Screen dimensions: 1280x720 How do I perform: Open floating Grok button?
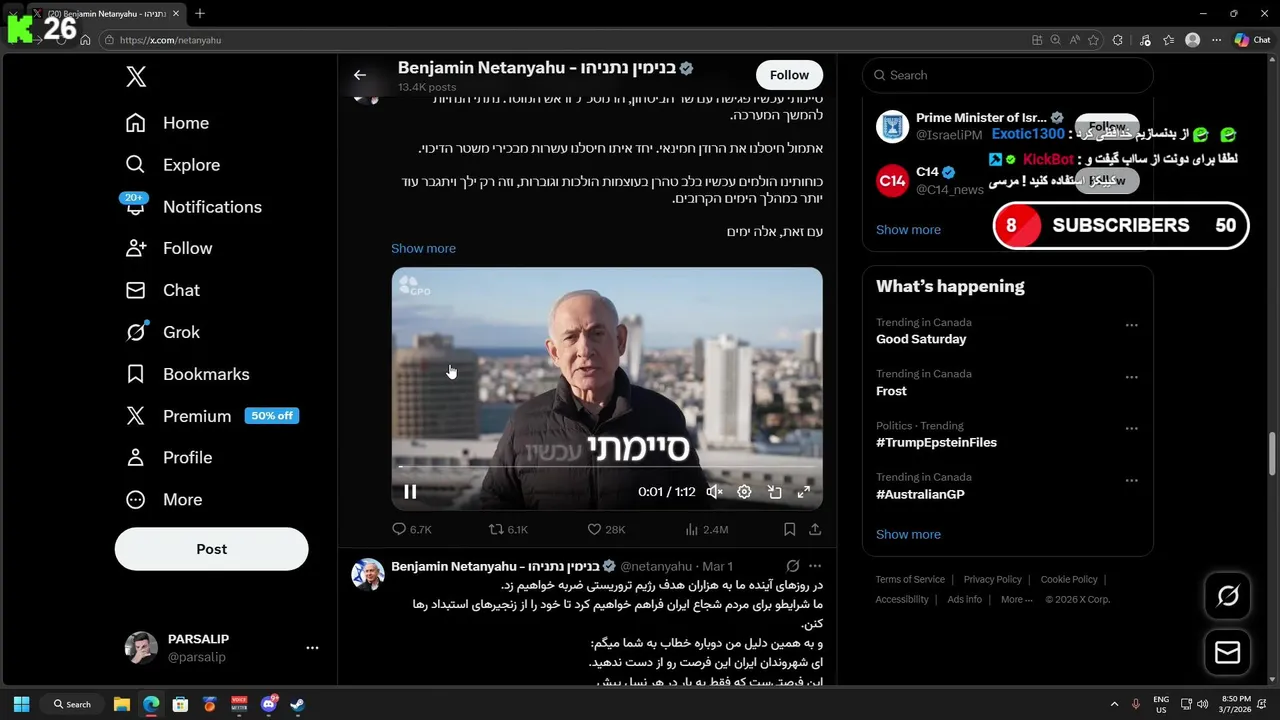pos(1227,597)
